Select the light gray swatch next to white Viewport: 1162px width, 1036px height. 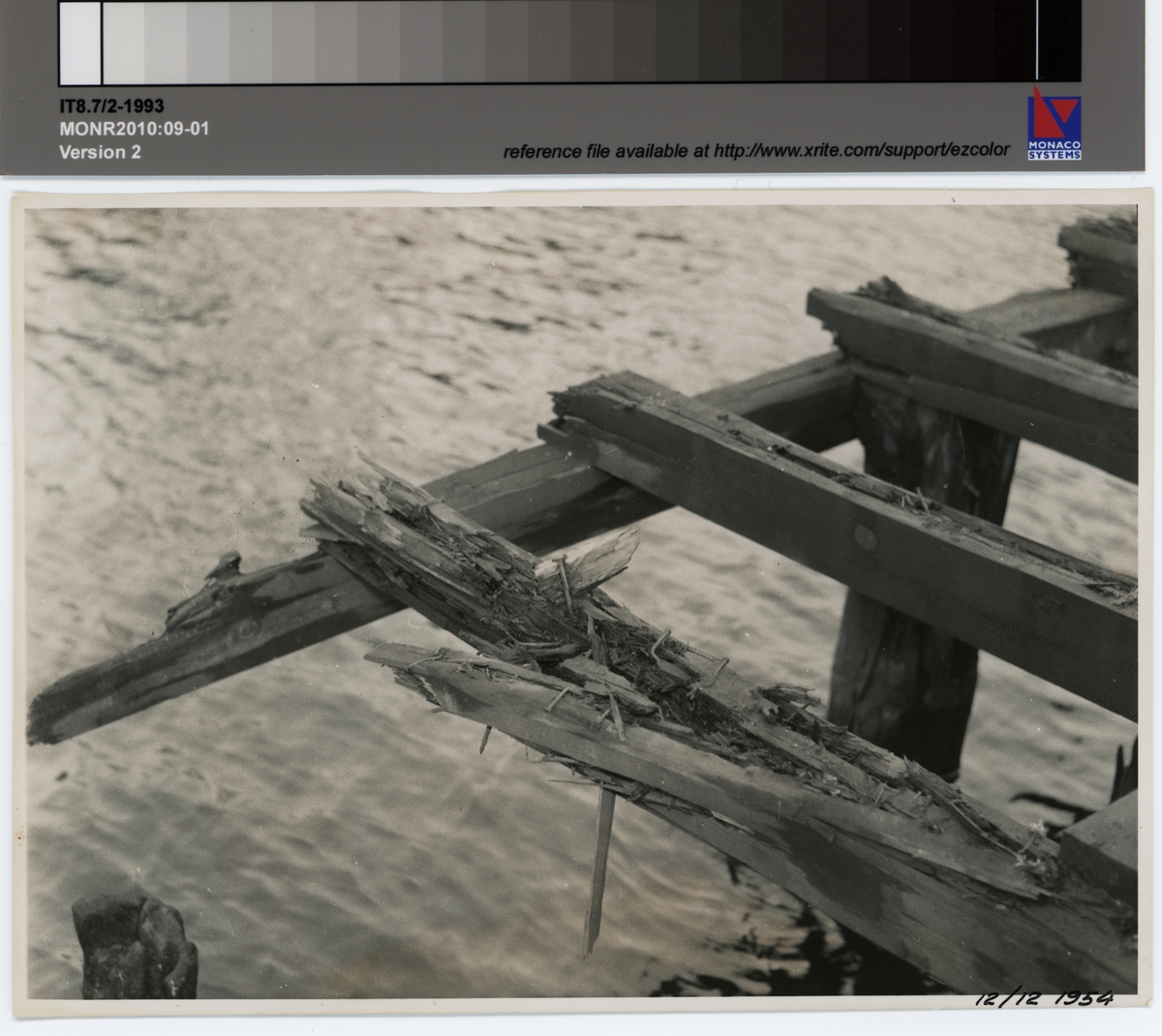pyautogui.click(x=123, y=43)
